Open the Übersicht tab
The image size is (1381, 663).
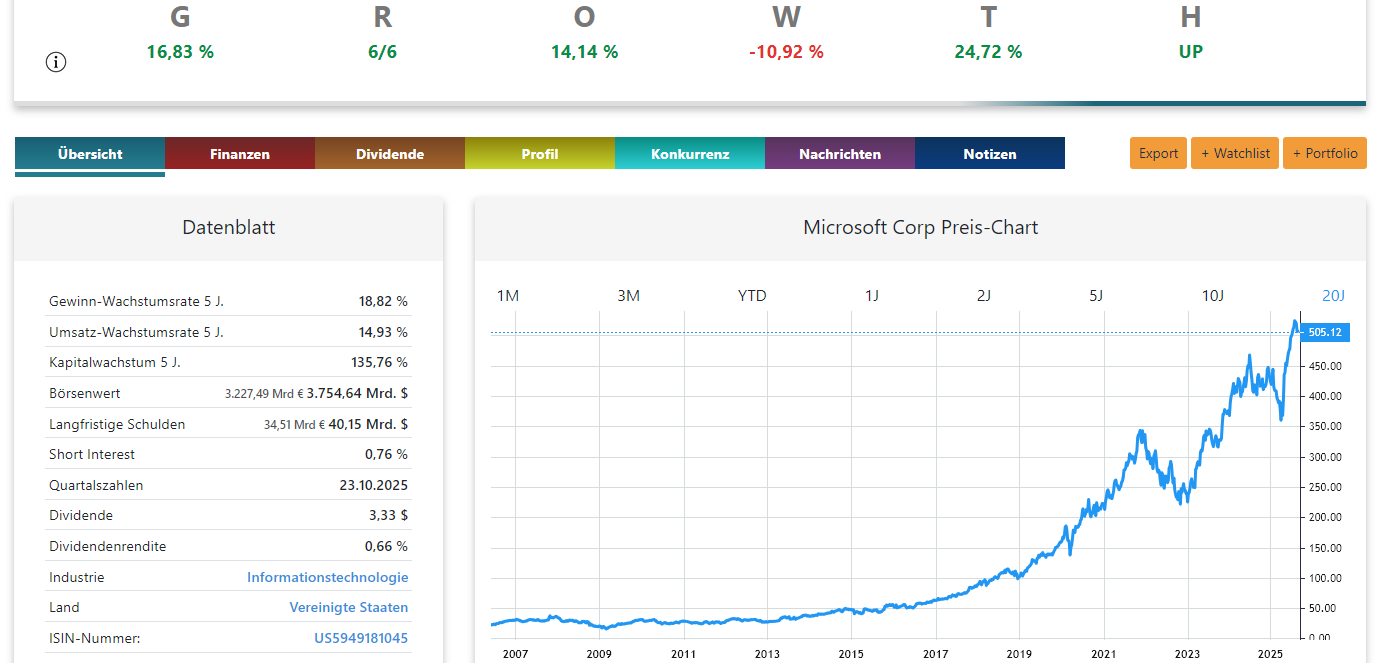click(x=90, y=154)
